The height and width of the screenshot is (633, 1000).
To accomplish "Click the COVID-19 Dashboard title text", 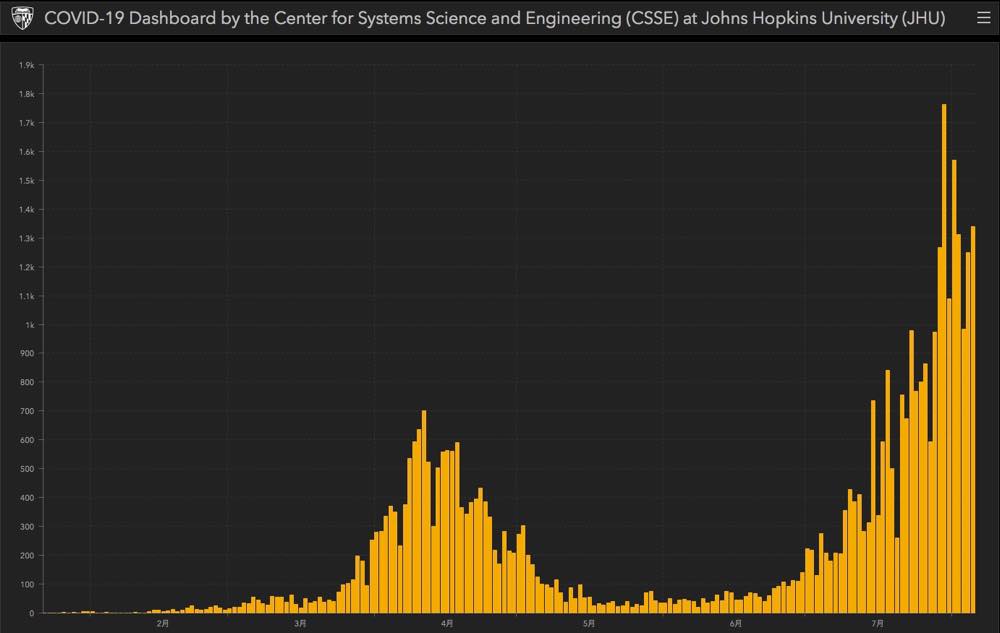I will pyautogui.click(x=494, y=18).
